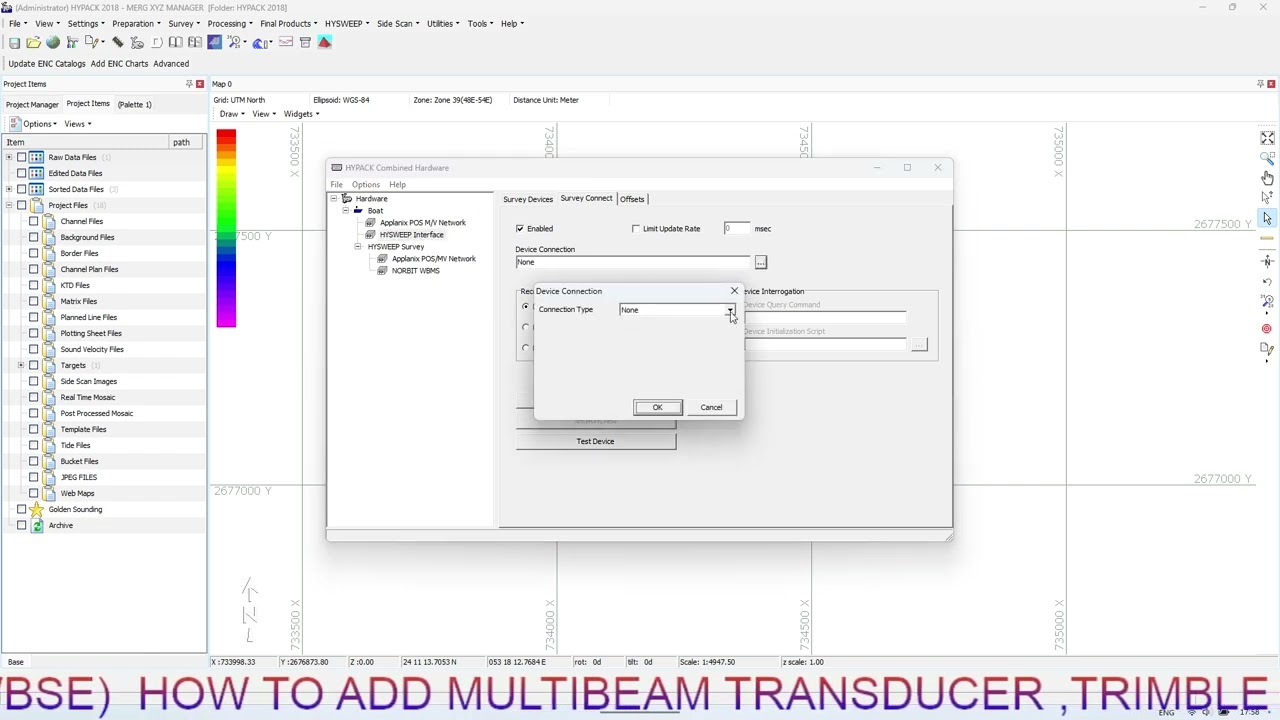
Task: Click Add ENC Charts
Action: coord(119,64)
